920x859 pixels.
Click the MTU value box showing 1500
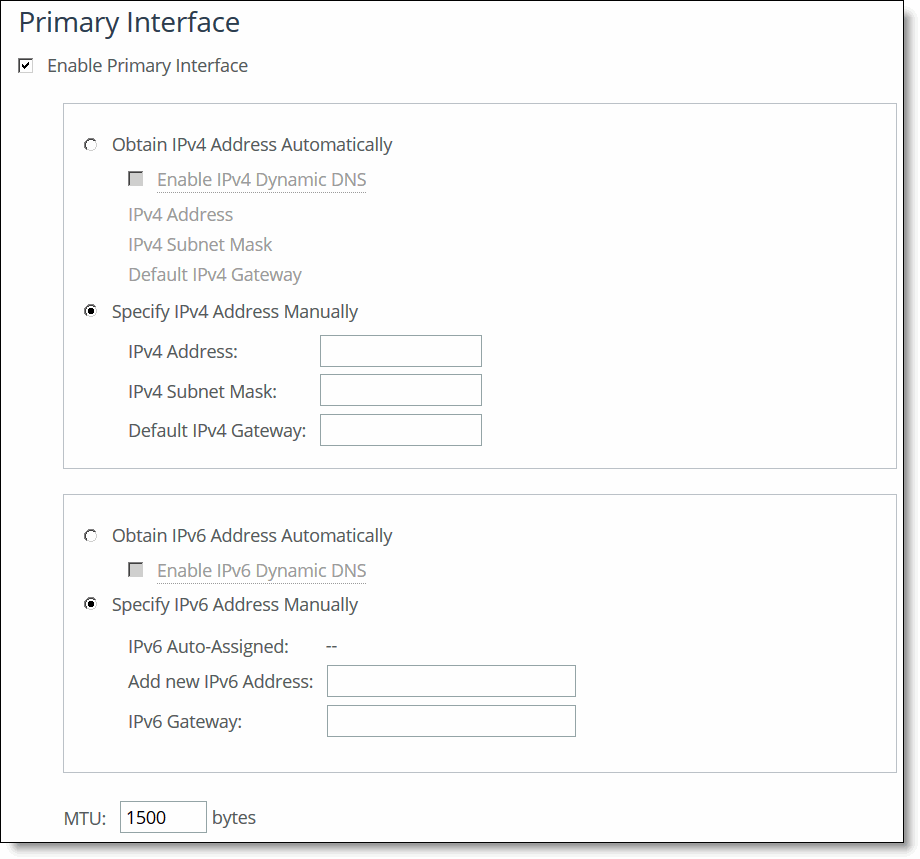click(x=163, y=817)
